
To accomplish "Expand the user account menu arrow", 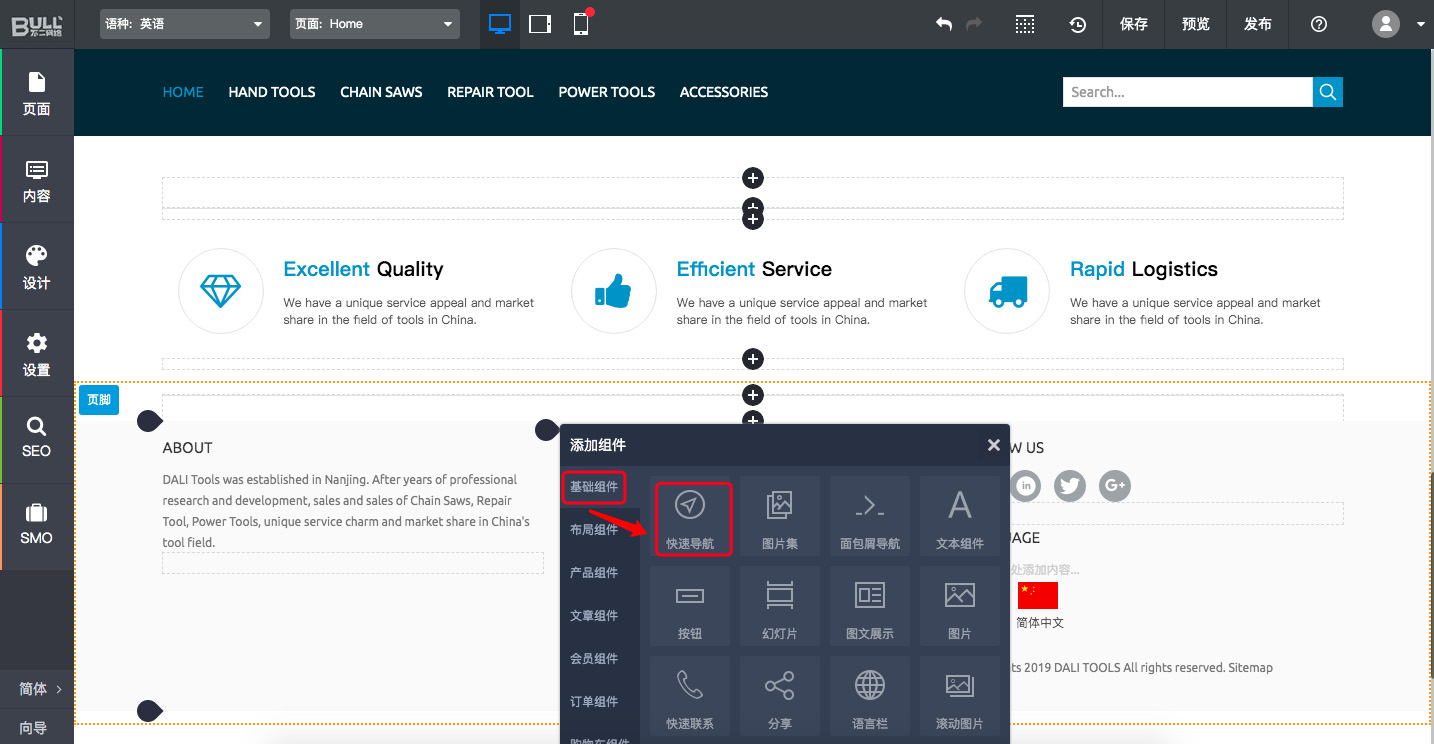I will click(1421, 24).
